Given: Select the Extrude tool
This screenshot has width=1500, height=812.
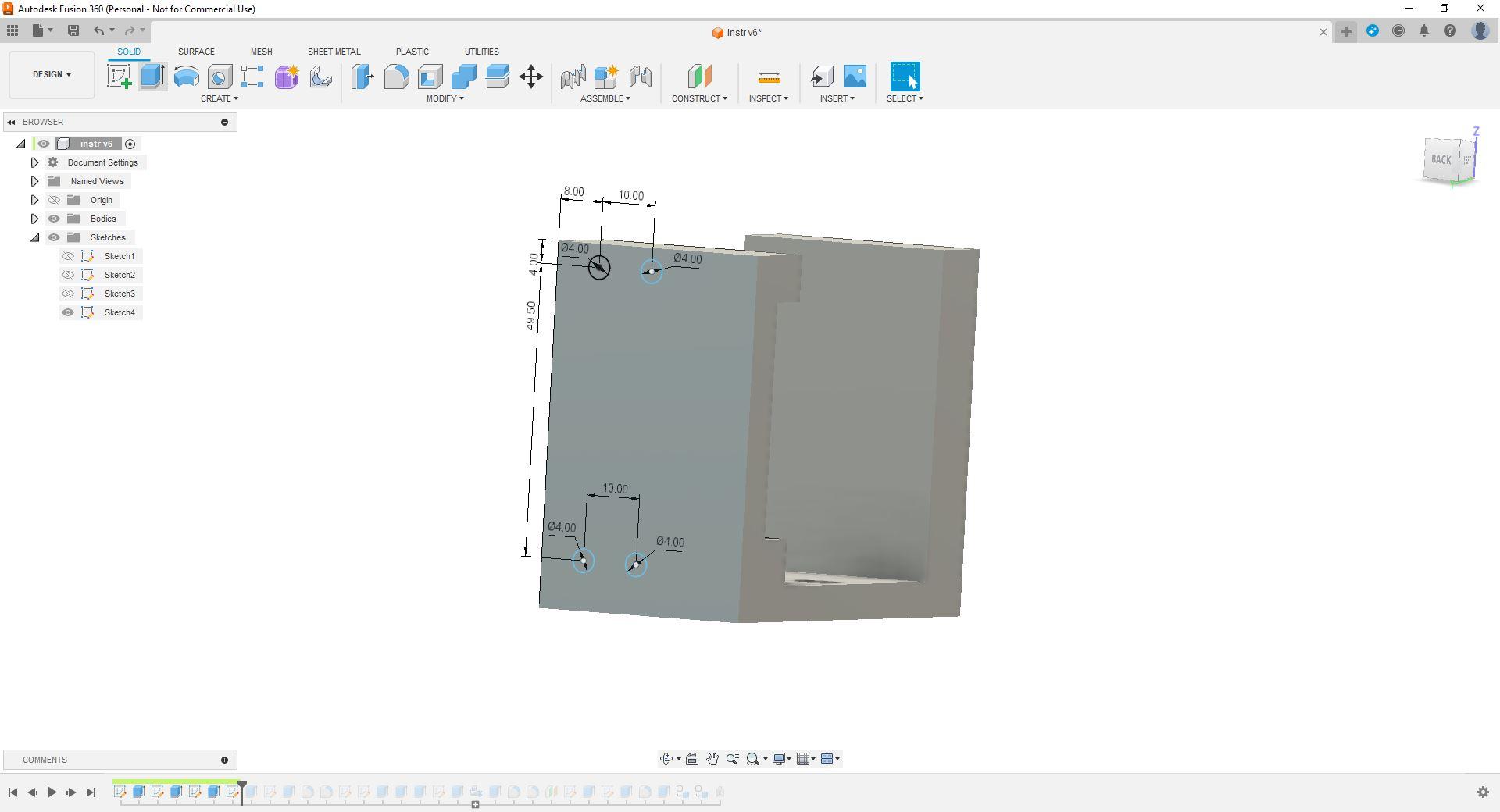Looking at the screenshot, I should click(x=153, y=77).
